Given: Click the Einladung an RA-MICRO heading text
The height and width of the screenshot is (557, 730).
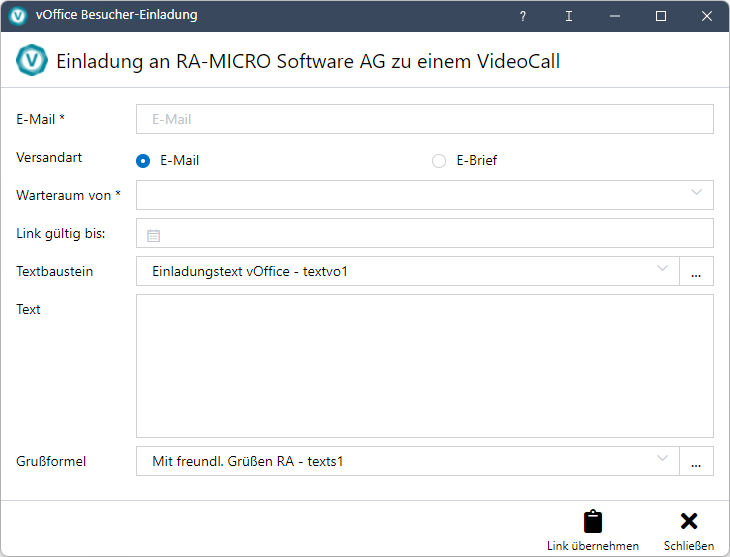Looking at the screenshot, I should coord(308,61).
